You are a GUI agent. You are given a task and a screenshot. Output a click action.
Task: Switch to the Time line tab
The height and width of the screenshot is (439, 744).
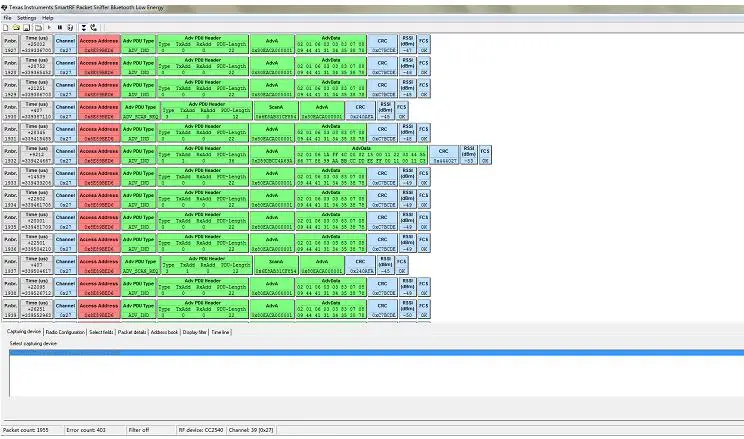tap(220, 332)
